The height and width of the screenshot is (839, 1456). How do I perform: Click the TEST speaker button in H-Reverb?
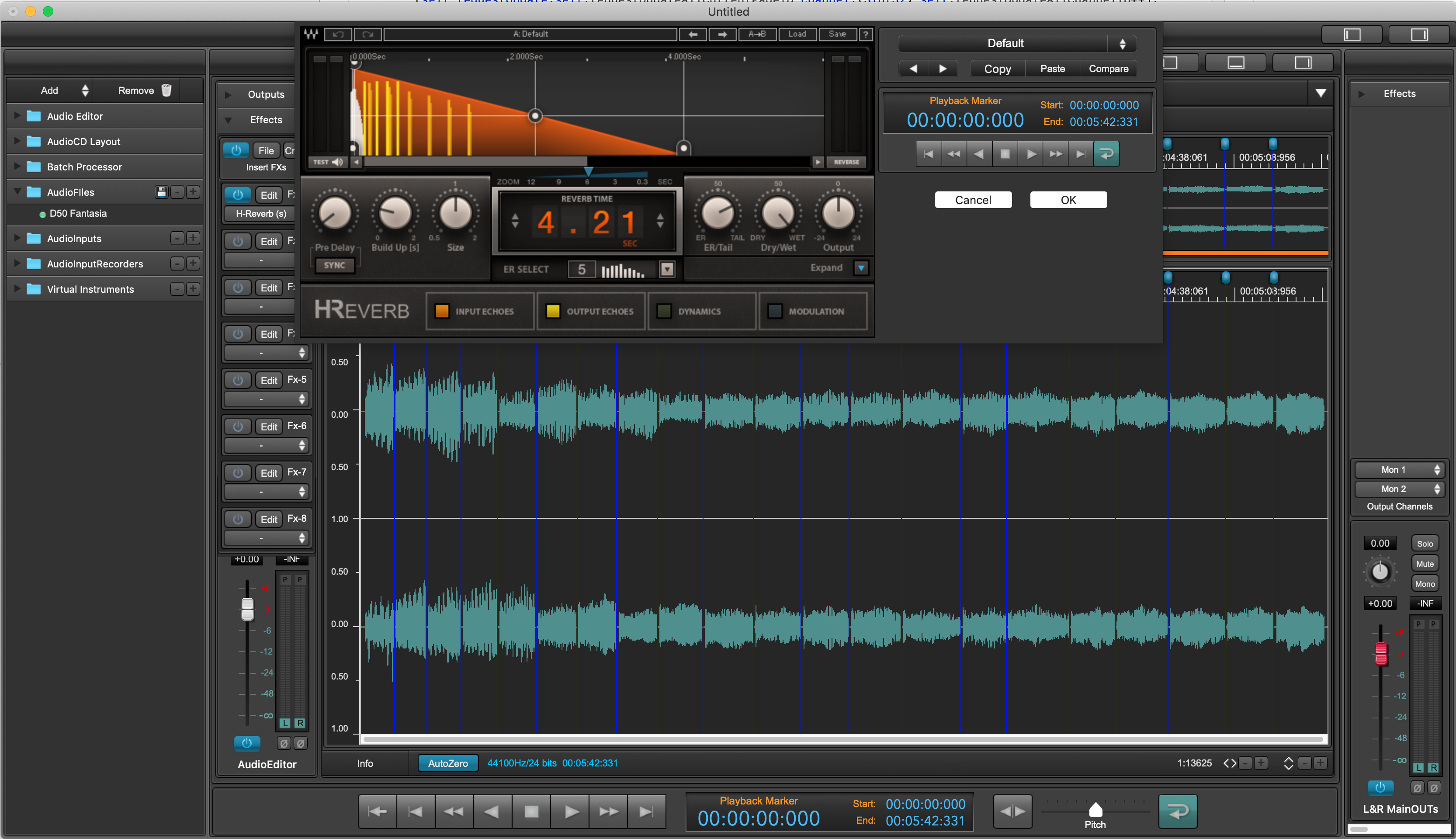coord(329,163)
